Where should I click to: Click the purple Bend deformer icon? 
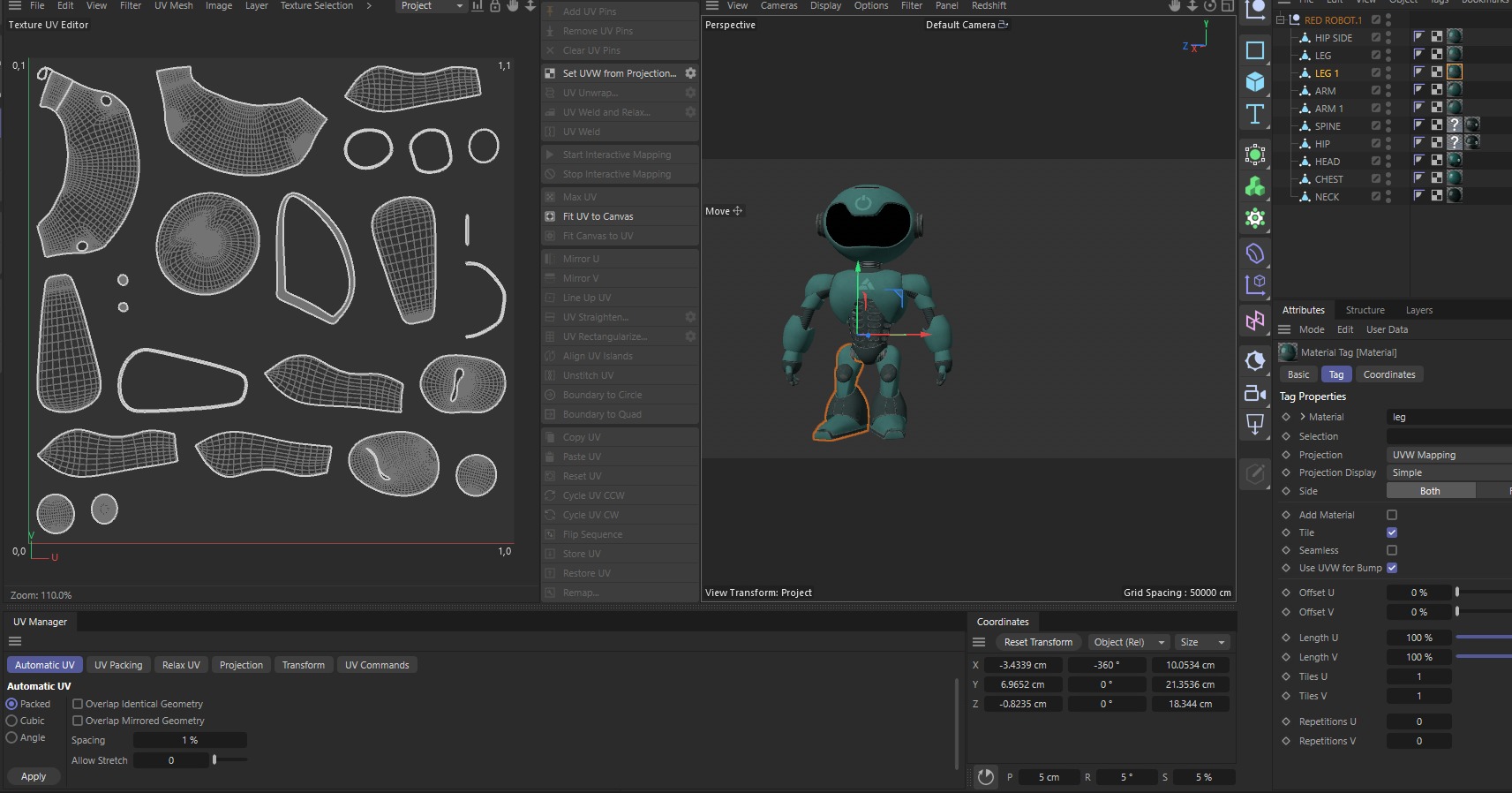pyautogui.click(x=1254, y=253)
